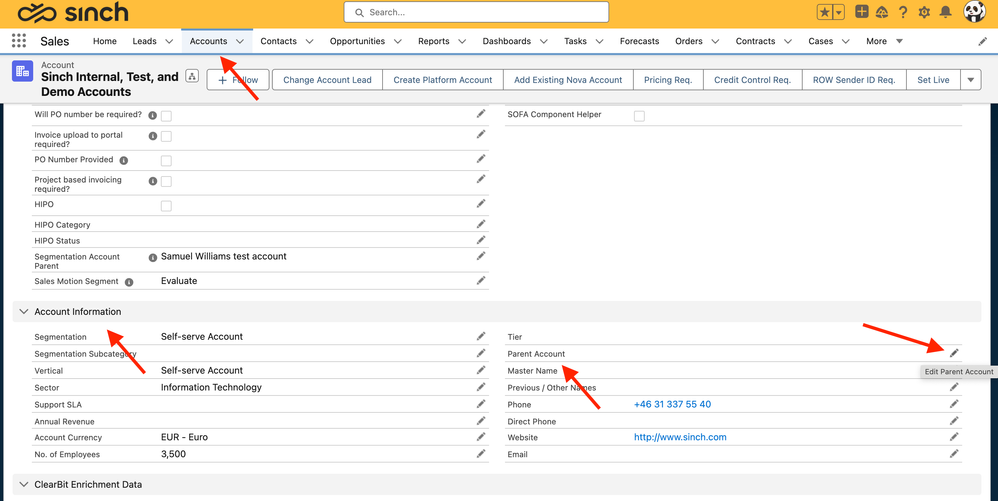Open Leads tab dropdown chevron
This screenshot has width=998, height=501.
(x=169, y=41)
